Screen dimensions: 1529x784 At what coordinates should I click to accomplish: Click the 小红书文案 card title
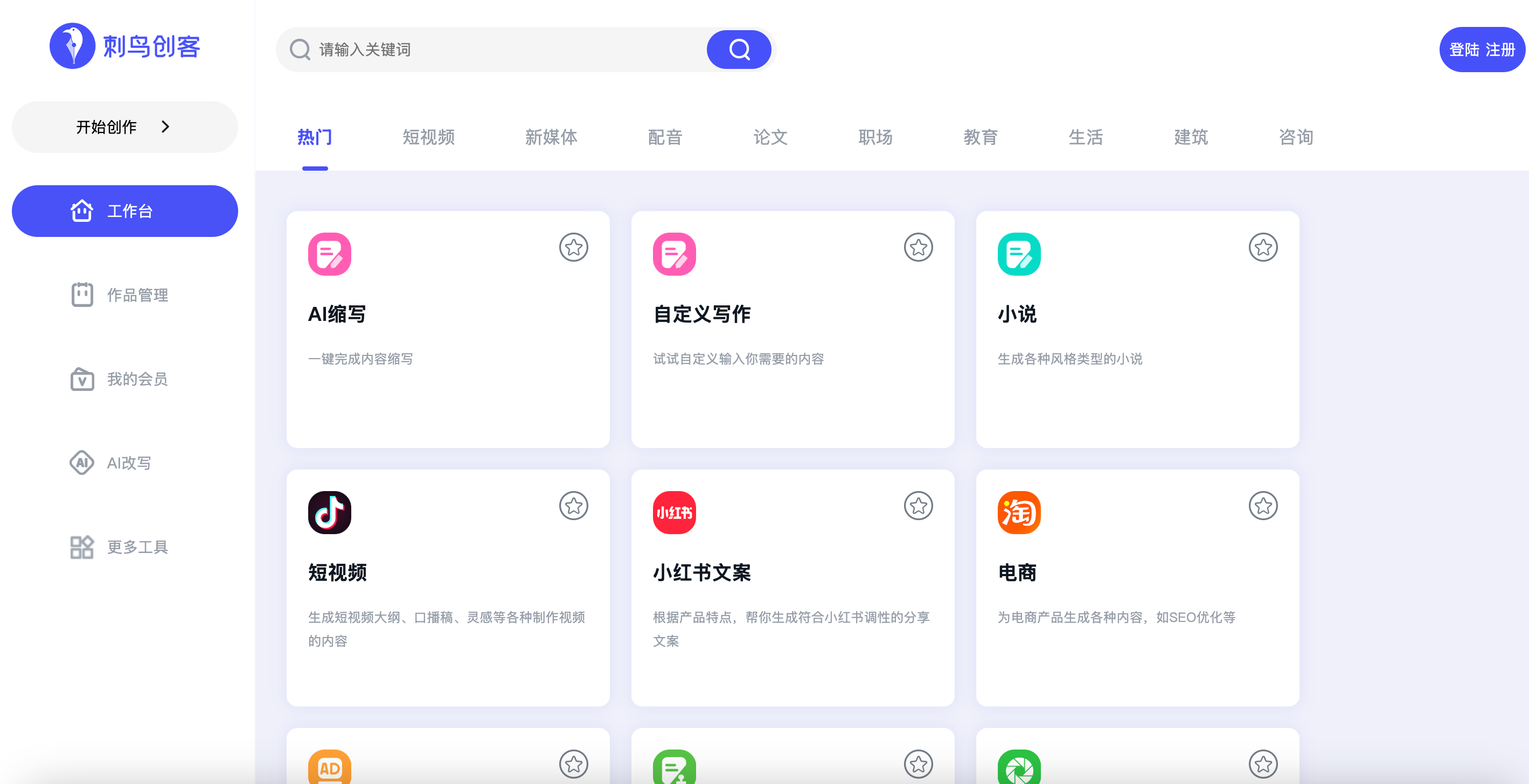(x=702, y=572)
